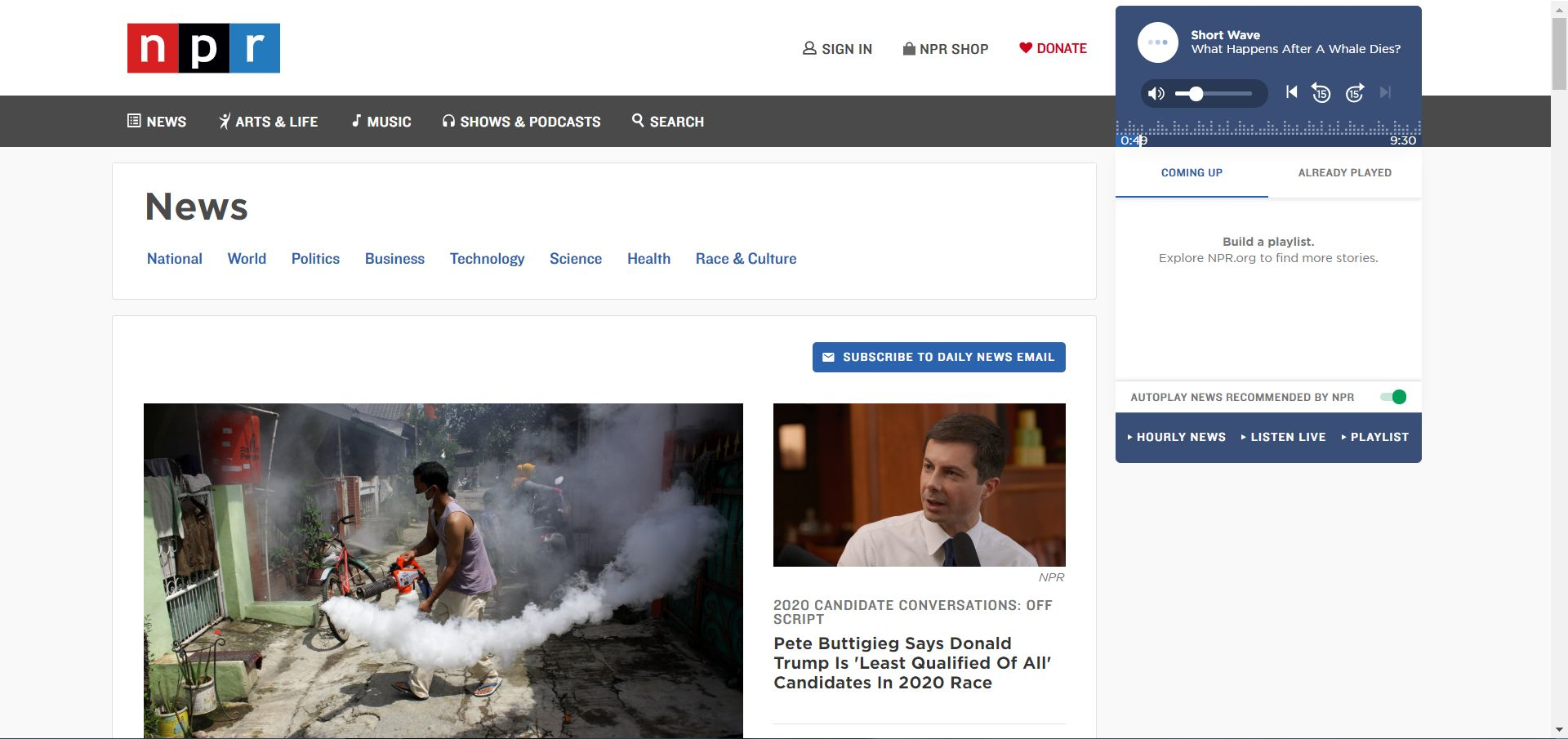Click the Music note icon
The image size is (1568, 739).
click(356, 121)
